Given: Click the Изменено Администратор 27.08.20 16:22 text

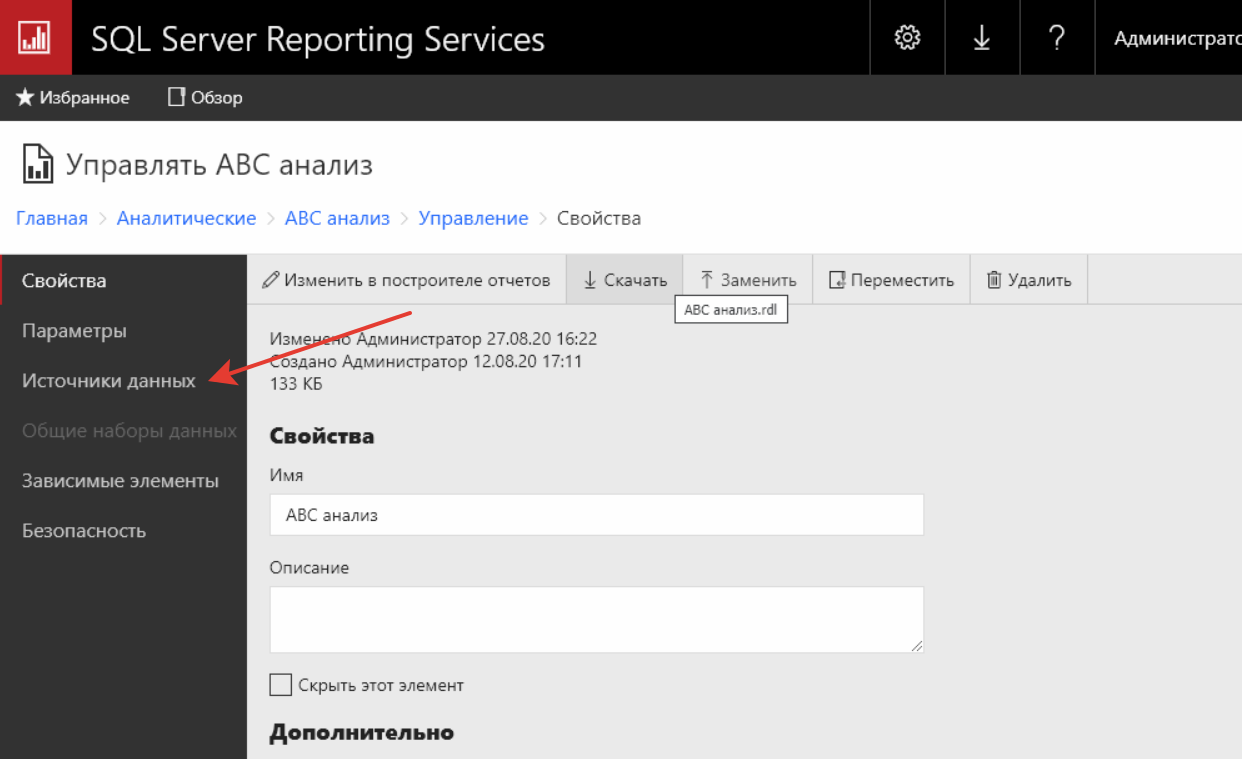Looking at the screenshot, I should pyautogui.click(x=433, y=339).
